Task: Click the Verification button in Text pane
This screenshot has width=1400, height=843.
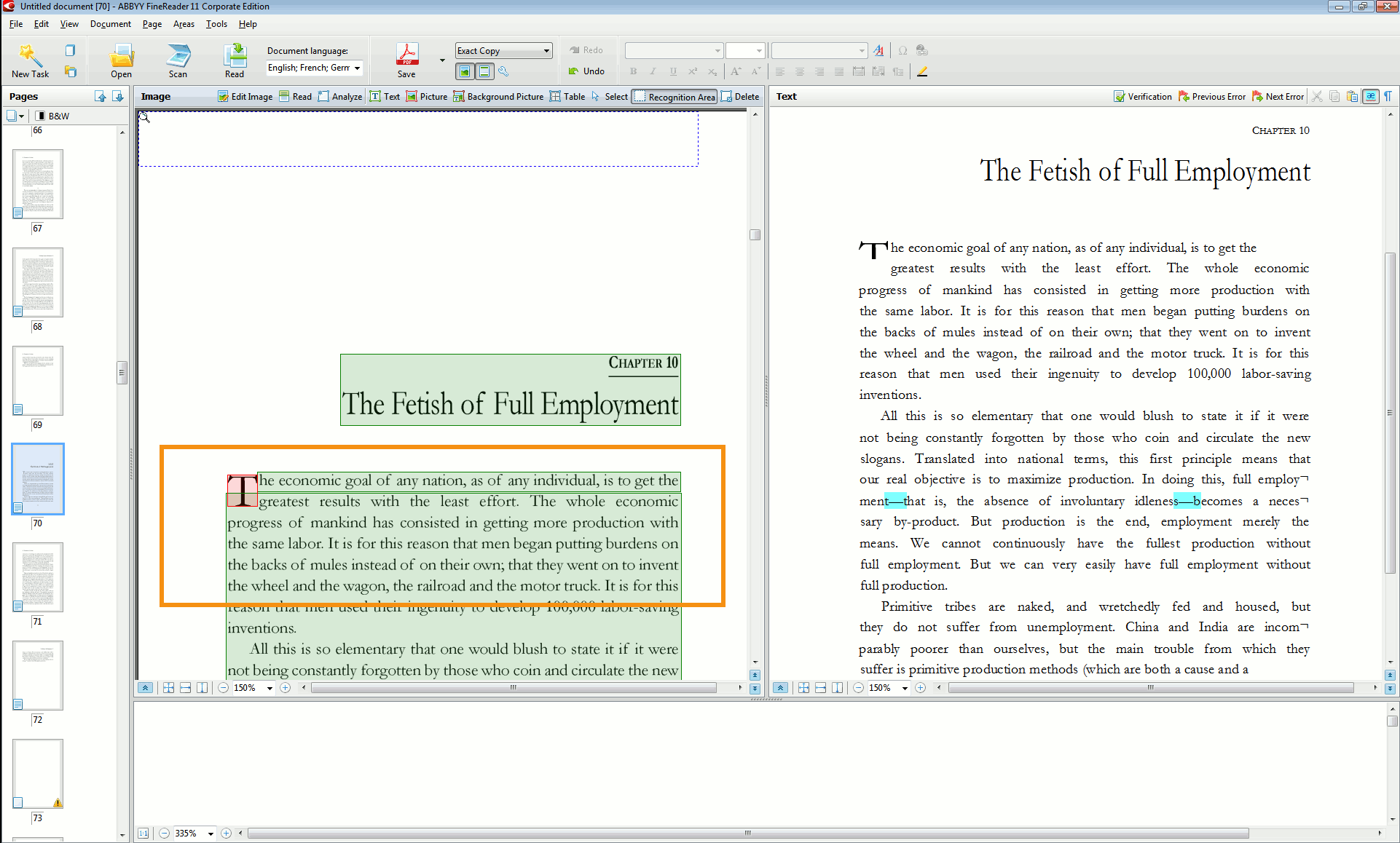Action: 1143,96
